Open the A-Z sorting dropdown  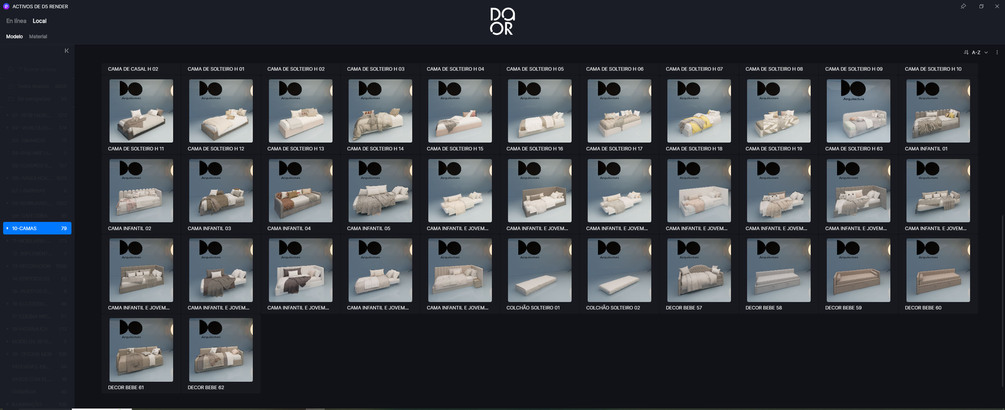(979, 52)
